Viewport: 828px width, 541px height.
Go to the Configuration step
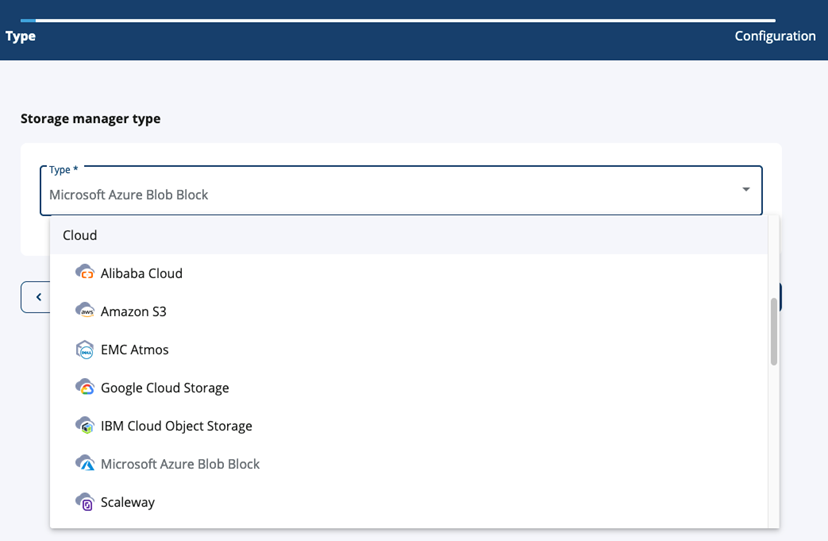[775, 36]
